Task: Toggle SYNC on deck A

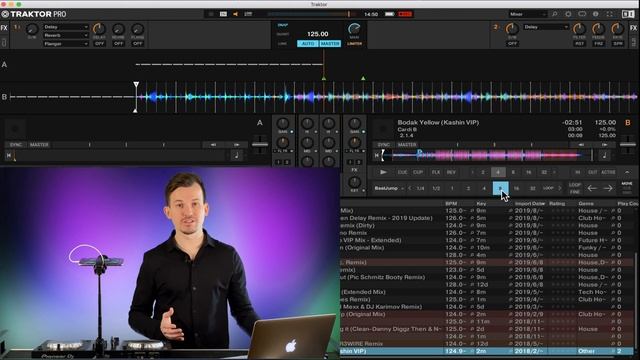Action: (16, 144)
